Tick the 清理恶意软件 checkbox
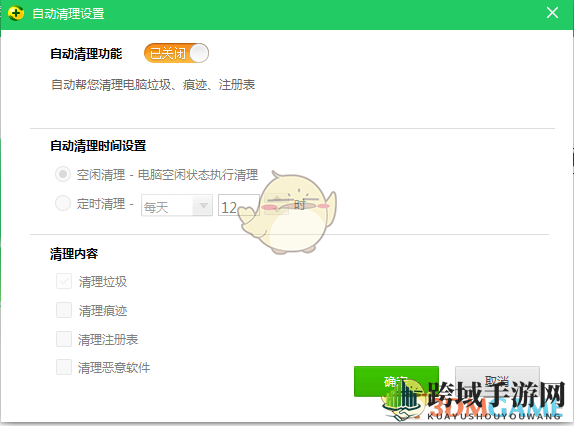574x426 pixels. pos(64,367)
